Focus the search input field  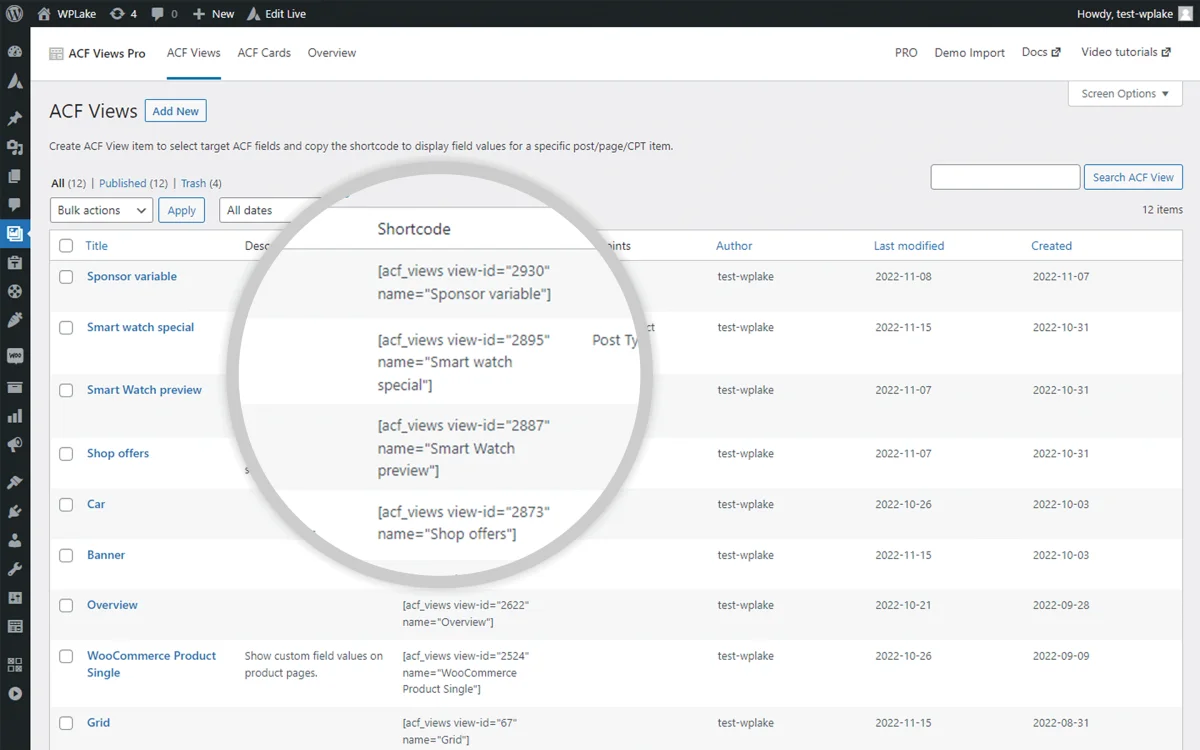[x=1005, y=177]
